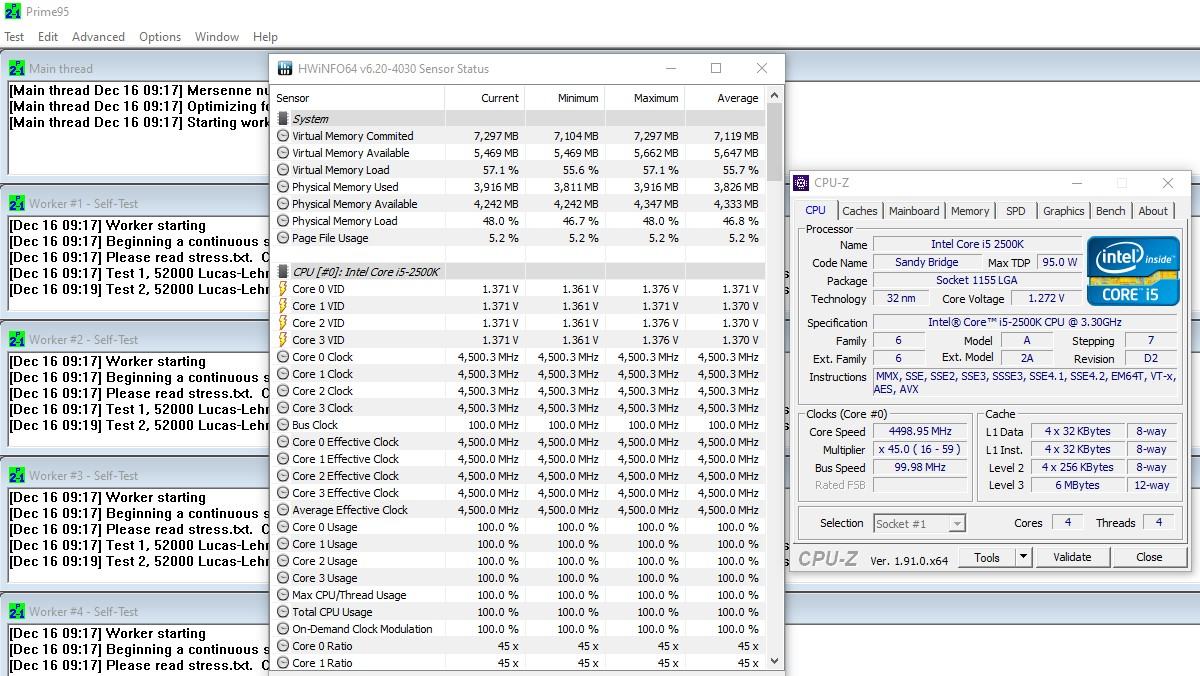Select the Core 0 Ratio row in HWiNFO64

518,646
